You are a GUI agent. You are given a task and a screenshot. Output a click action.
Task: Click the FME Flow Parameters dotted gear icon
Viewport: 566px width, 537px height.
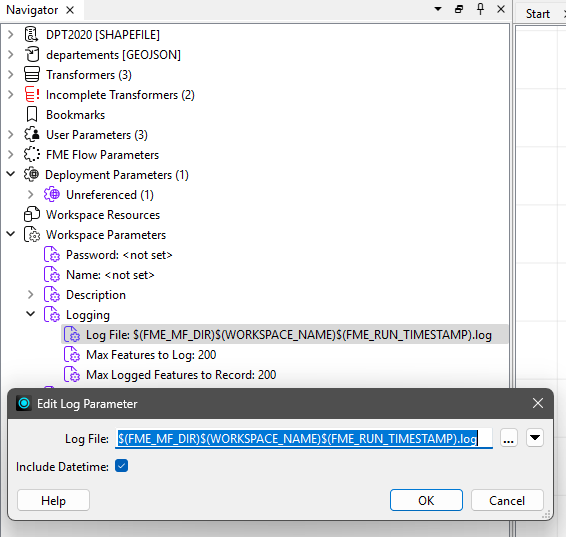pos(32,154)
